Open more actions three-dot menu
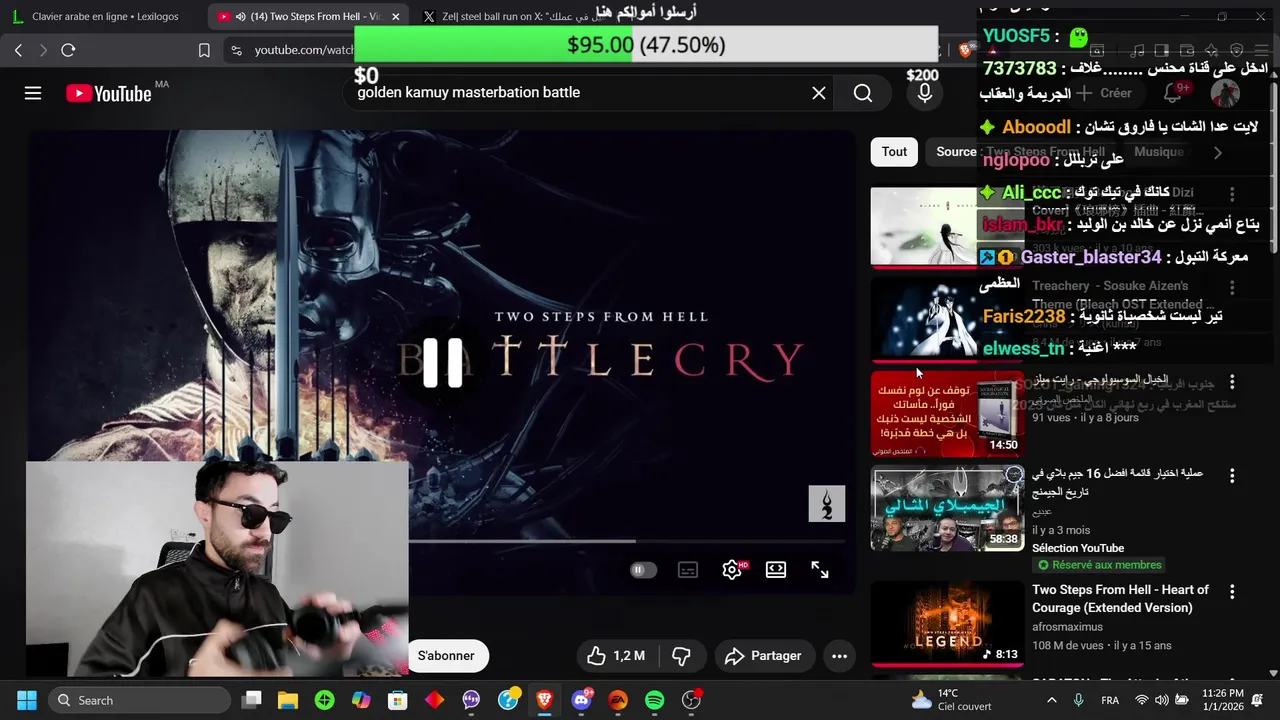This screenshot has width=1280, height=720. coord(840,656)
